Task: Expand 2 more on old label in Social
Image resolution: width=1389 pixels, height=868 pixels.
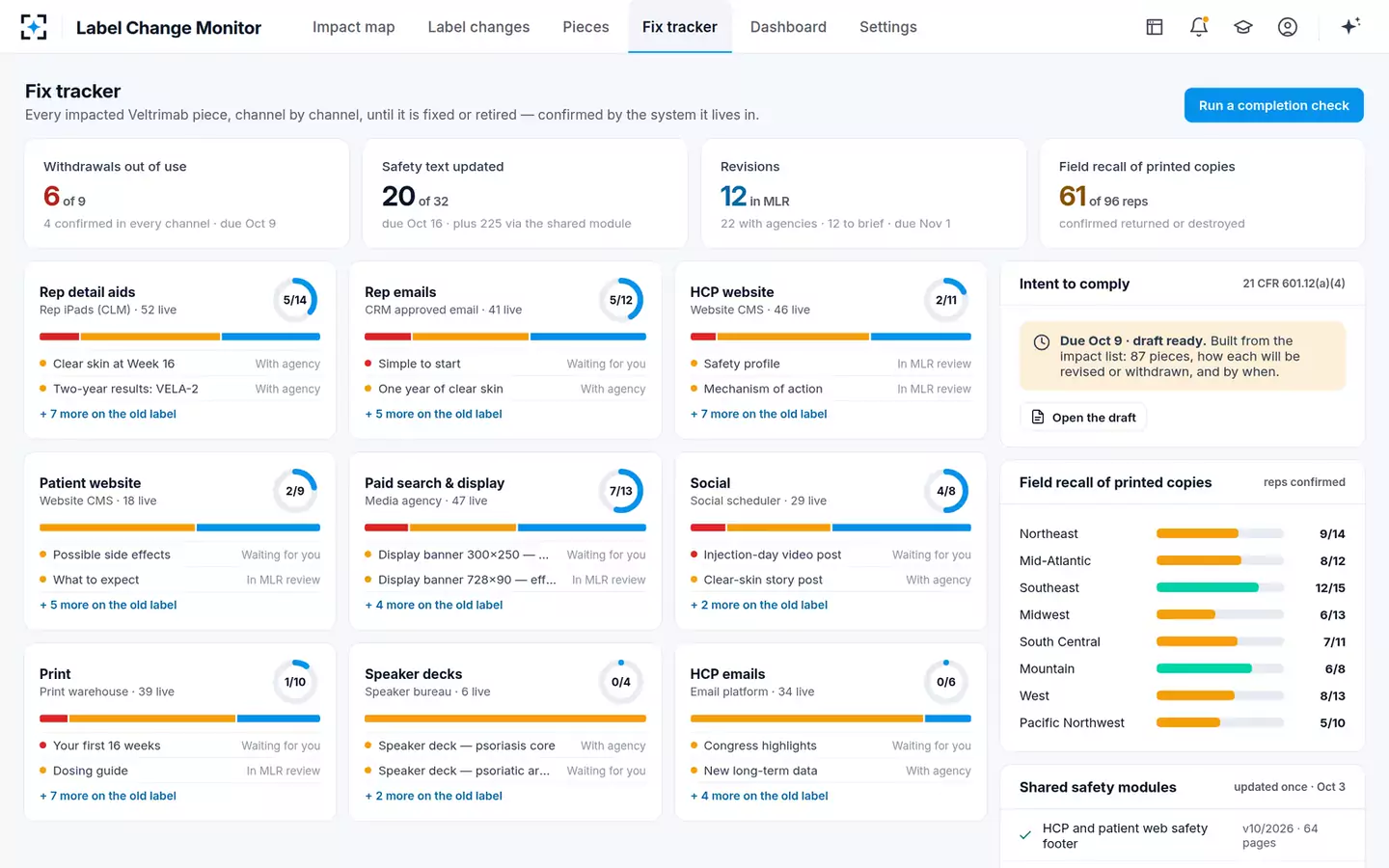Action: coord(759,605)
